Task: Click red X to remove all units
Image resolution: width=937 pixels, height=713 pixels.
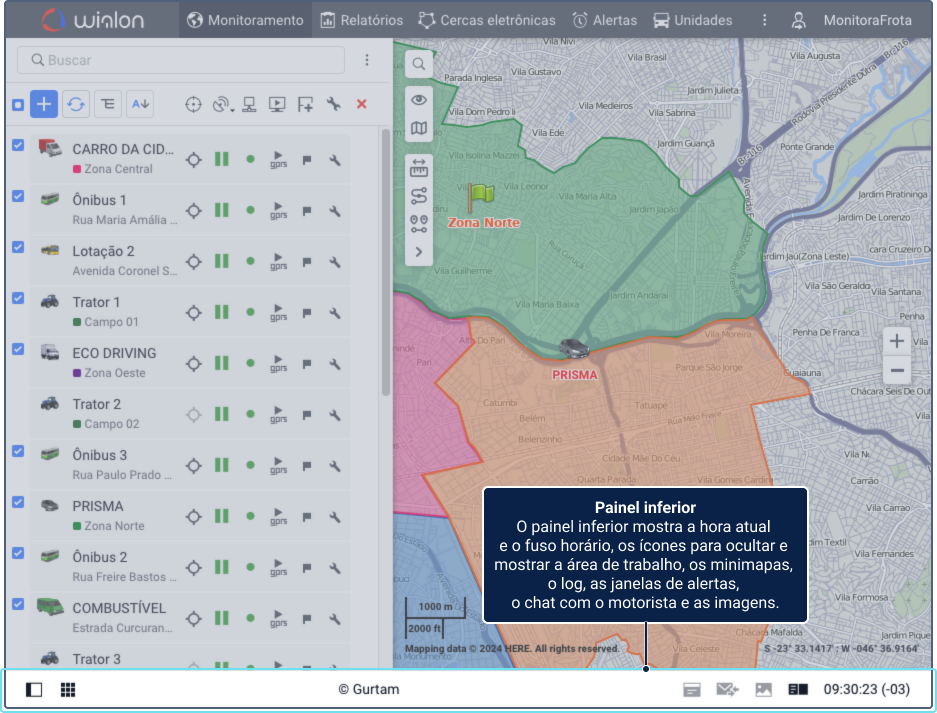Action: pos(362,104)
